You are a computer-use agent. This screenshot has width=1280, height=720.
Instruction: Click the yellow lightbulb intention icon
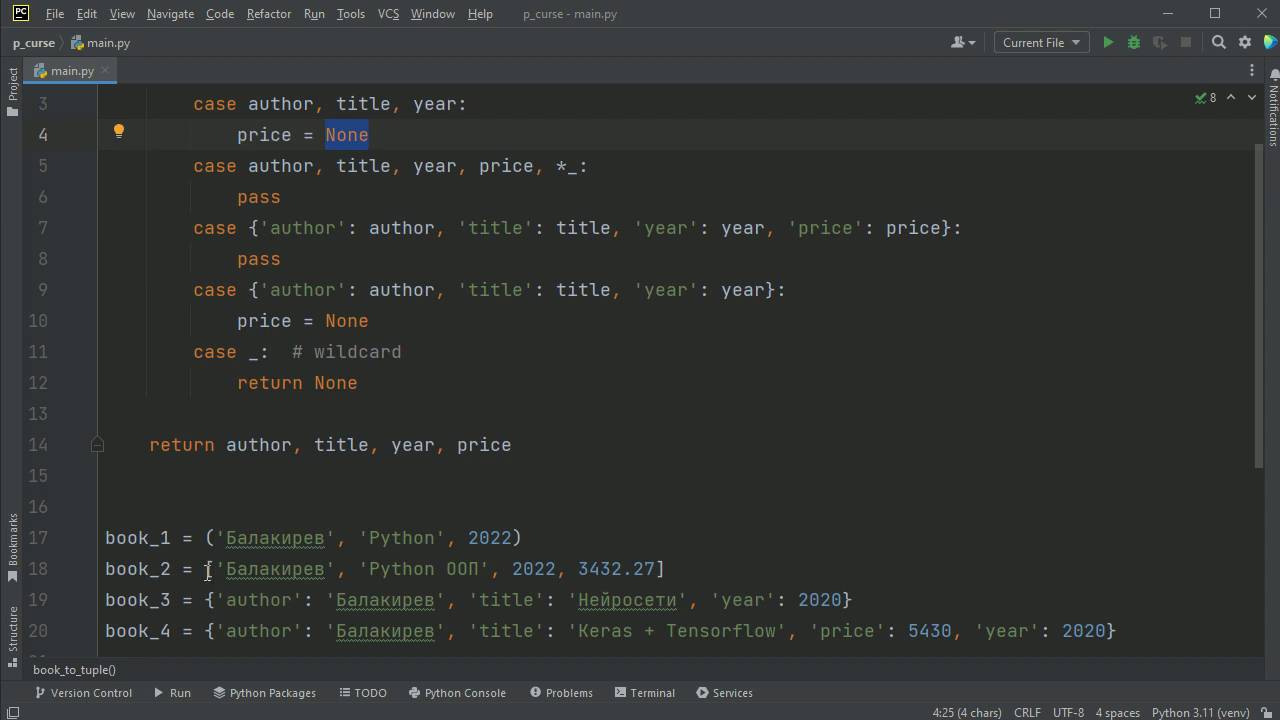click(119, 131)
